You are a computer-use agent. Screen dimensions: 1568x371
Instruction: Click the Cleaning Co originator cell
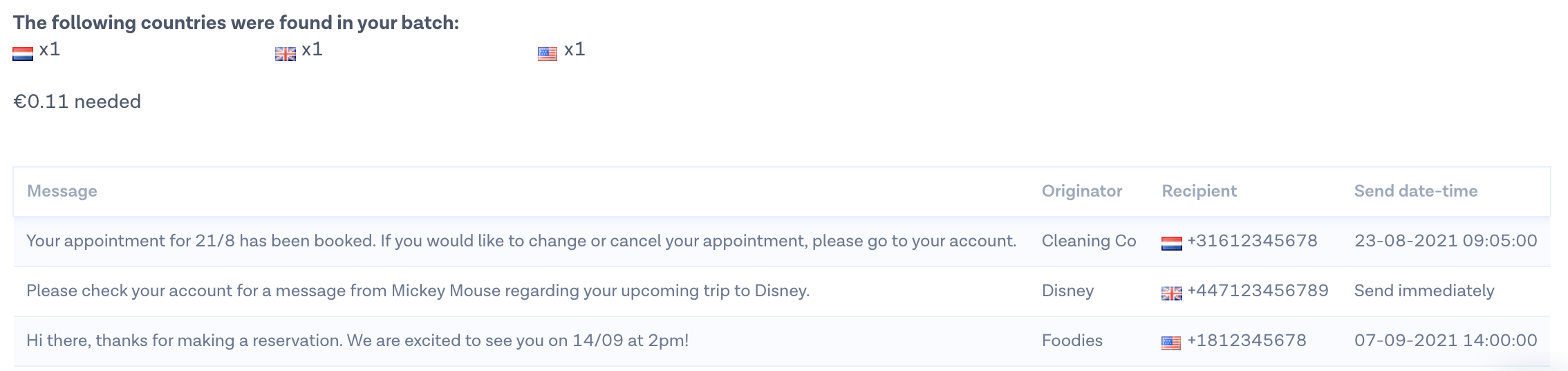(1089, 241)
